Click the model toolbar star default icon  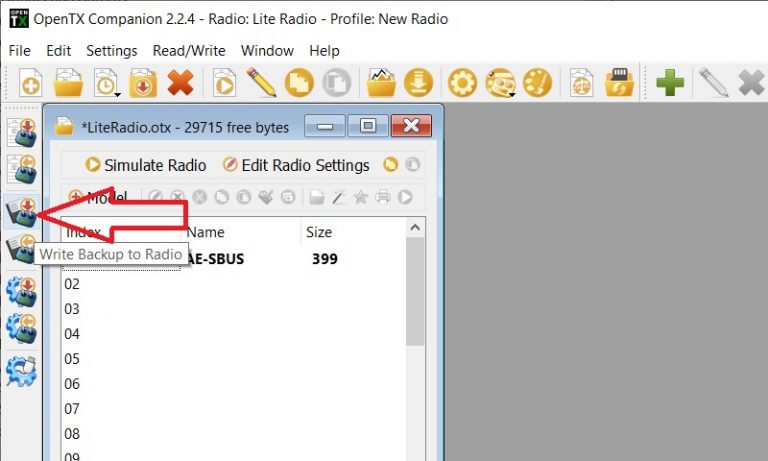pos(360,197)
